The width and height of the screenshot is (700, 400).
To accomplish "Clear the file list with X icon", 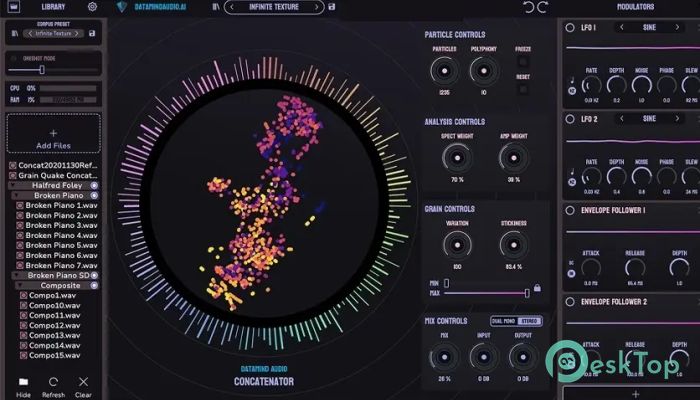I will tap(83, 382).
